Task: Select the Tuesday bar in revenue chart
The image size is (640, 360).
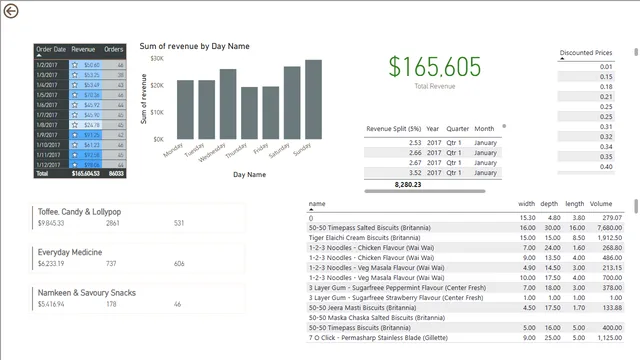Action: pos(207,109)
